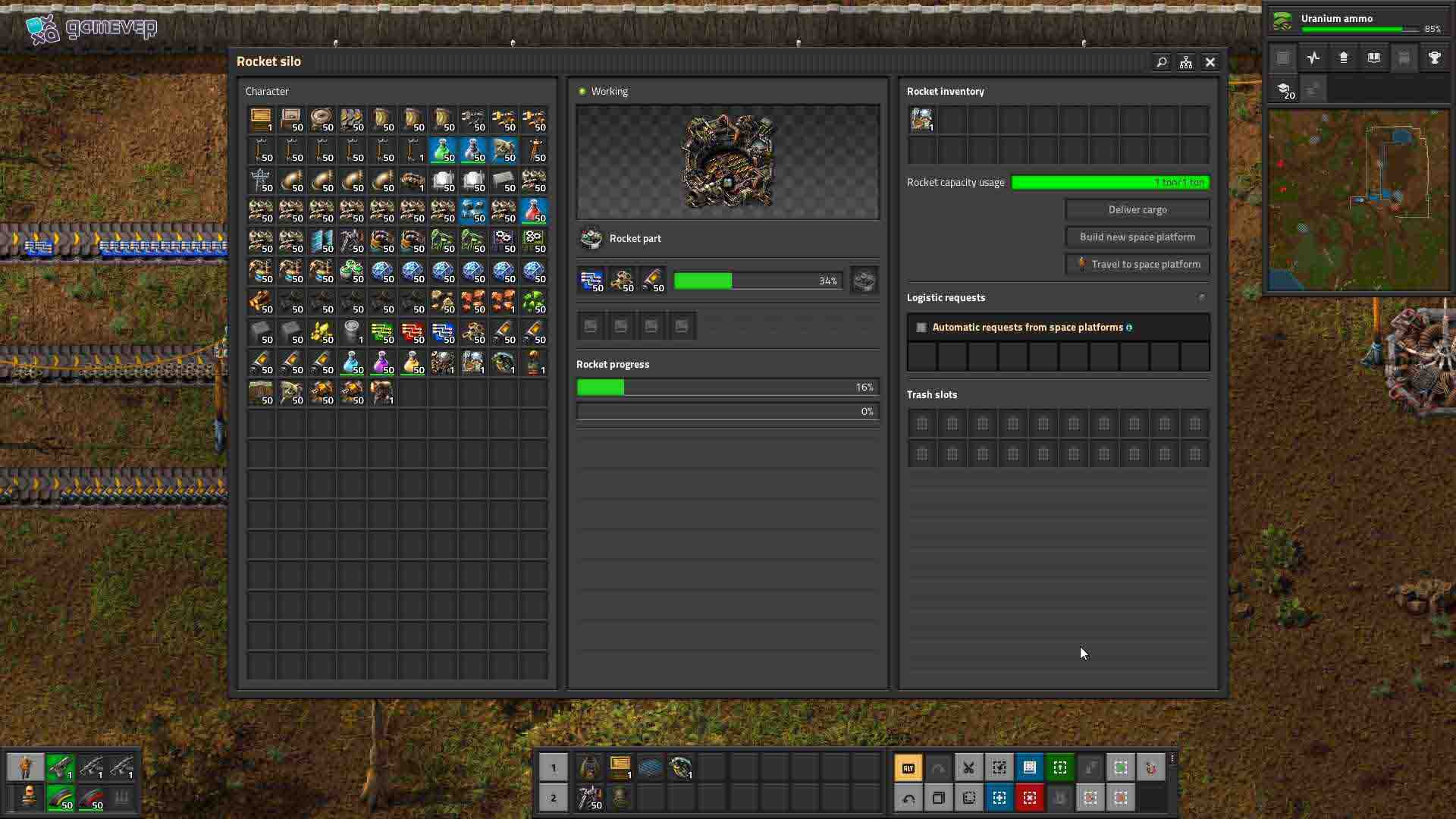The height and width of the screenshot is (819, 1456).
Task: Click the rocket fuel ingredient slot
Action: click(x=652, y=281)
